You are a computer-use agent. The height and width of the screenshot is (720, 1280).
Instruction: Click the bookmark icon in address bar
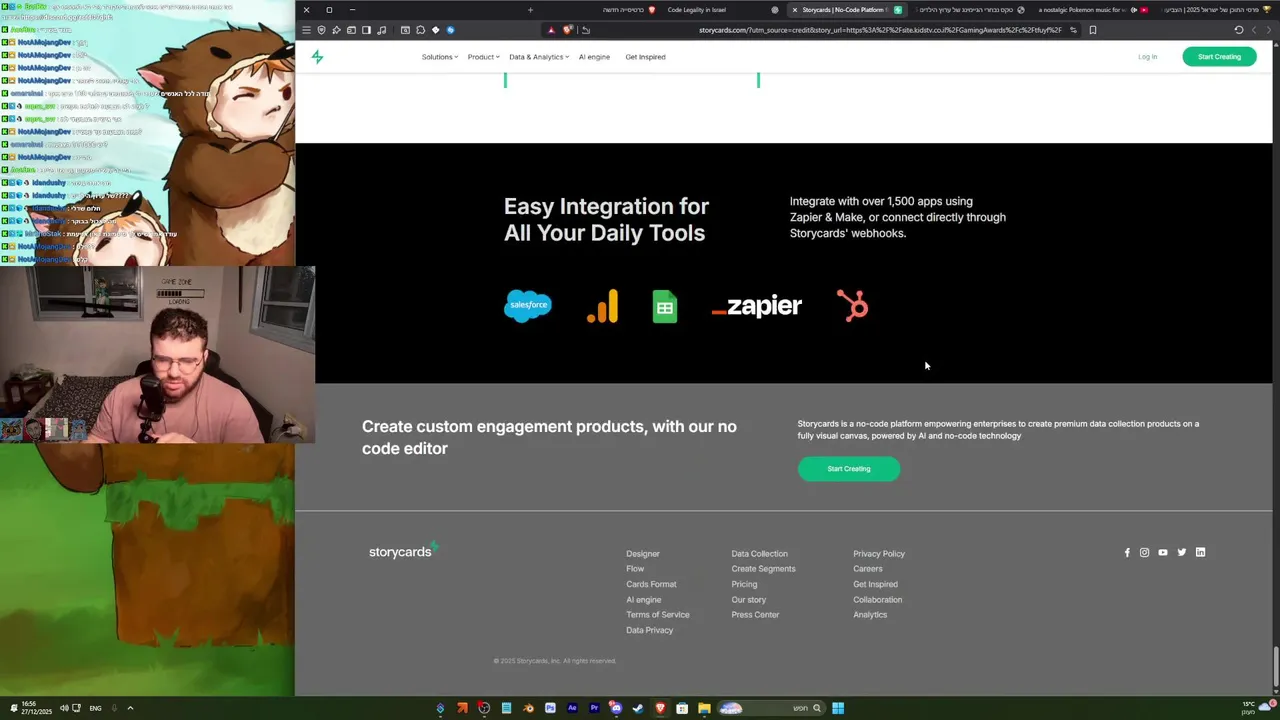(1093, 30)
